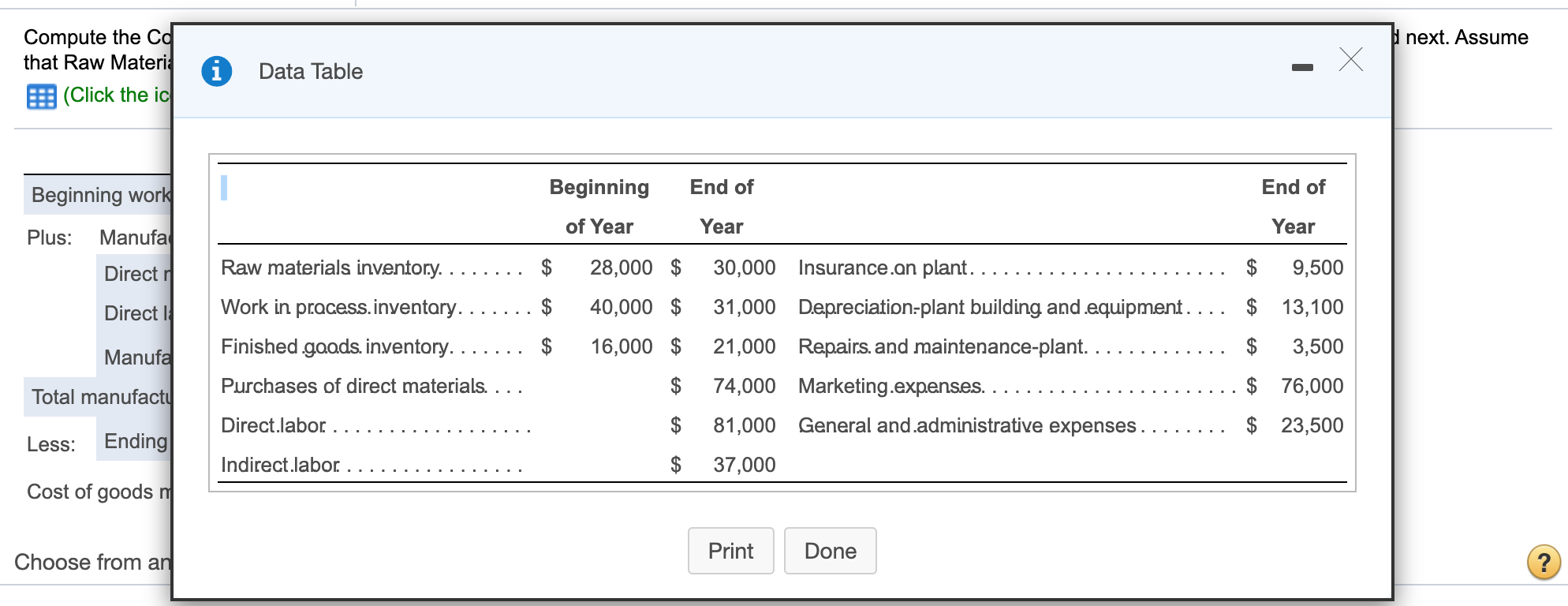Click the blue info icon in the dialog header
This screenshot has height=606, width=1568.
click(217, 71)
